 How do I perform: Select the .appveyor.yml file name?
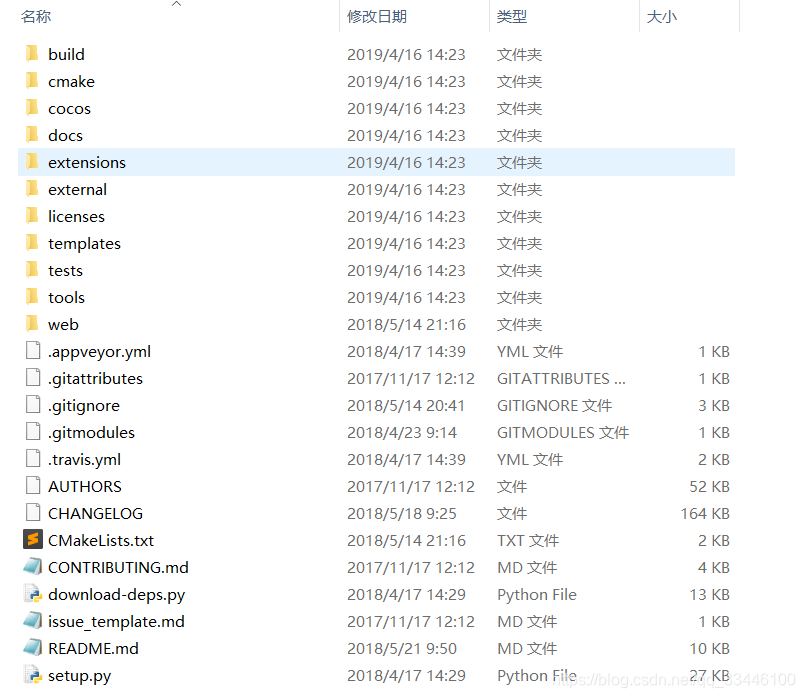[x=100, y=352]
